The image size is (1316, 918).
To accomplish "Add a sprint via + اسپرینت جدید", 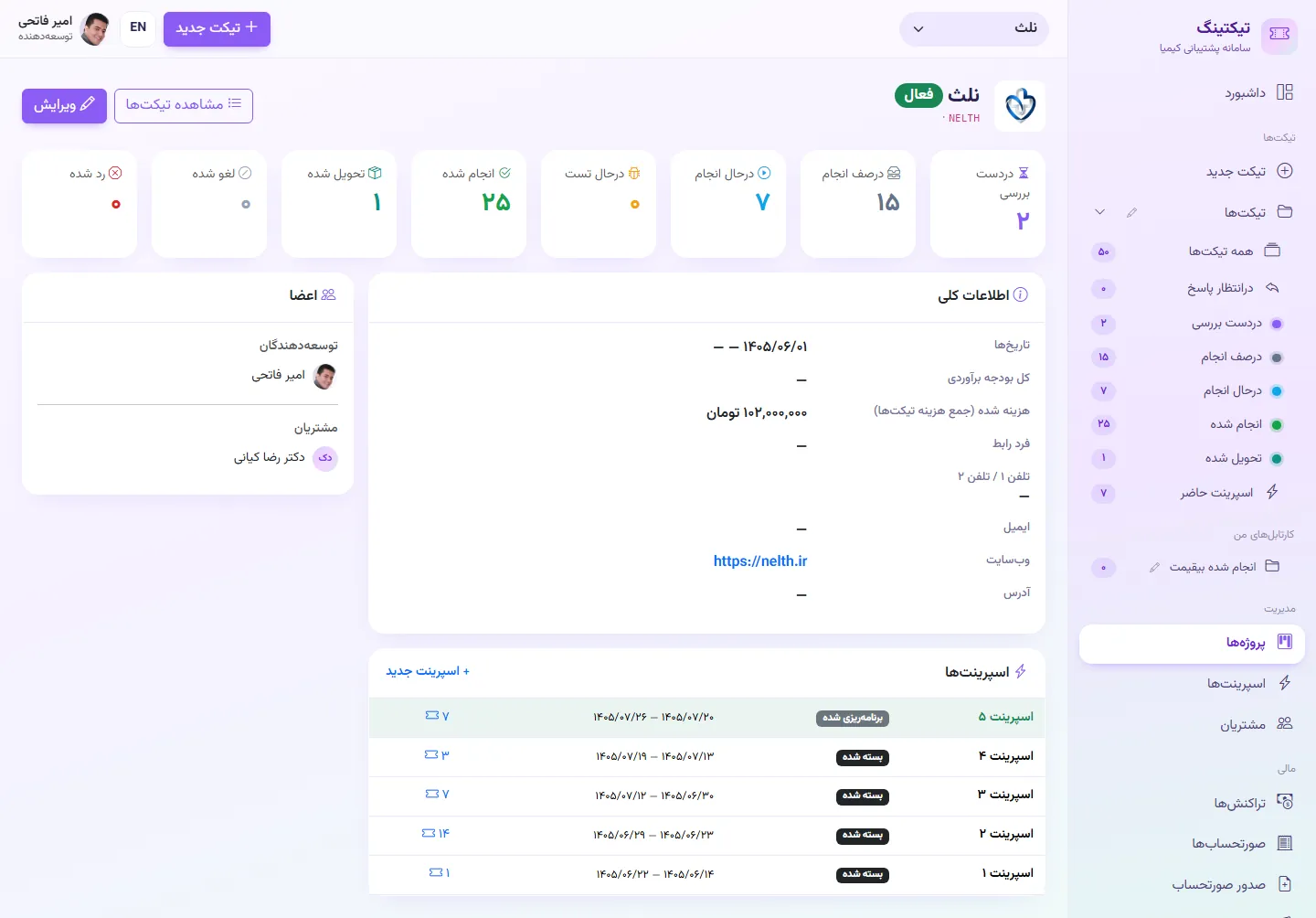I will [428, 671].
